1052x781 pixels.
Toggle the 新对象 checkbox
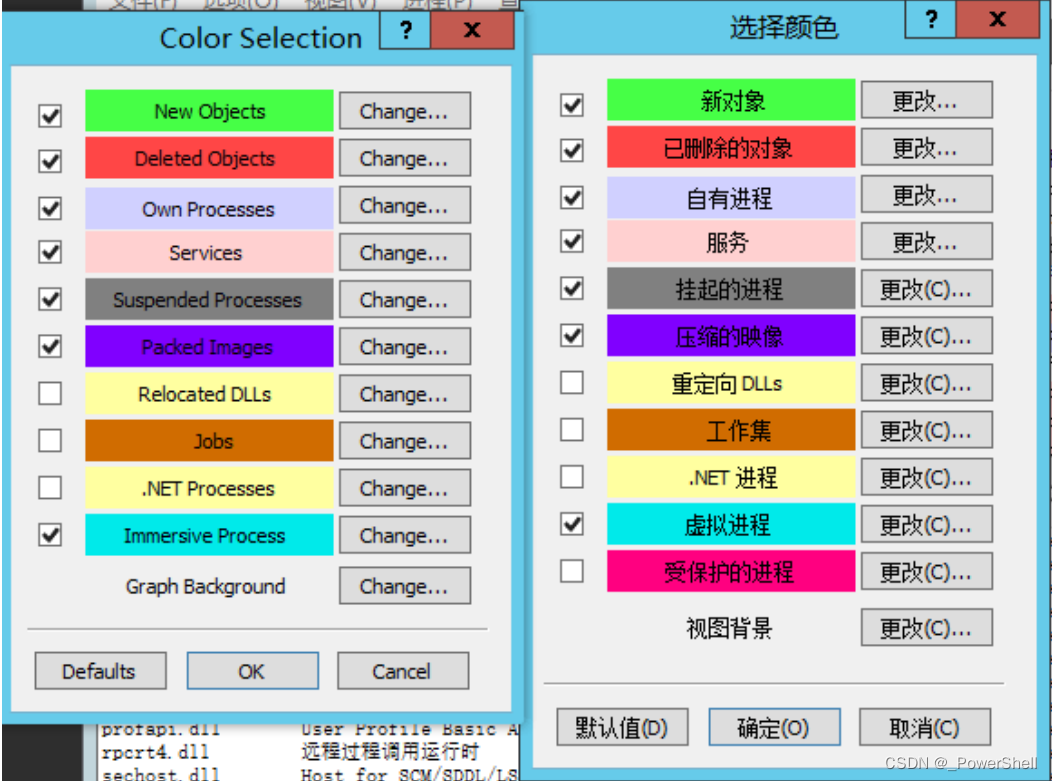click(x=572, y=105)
